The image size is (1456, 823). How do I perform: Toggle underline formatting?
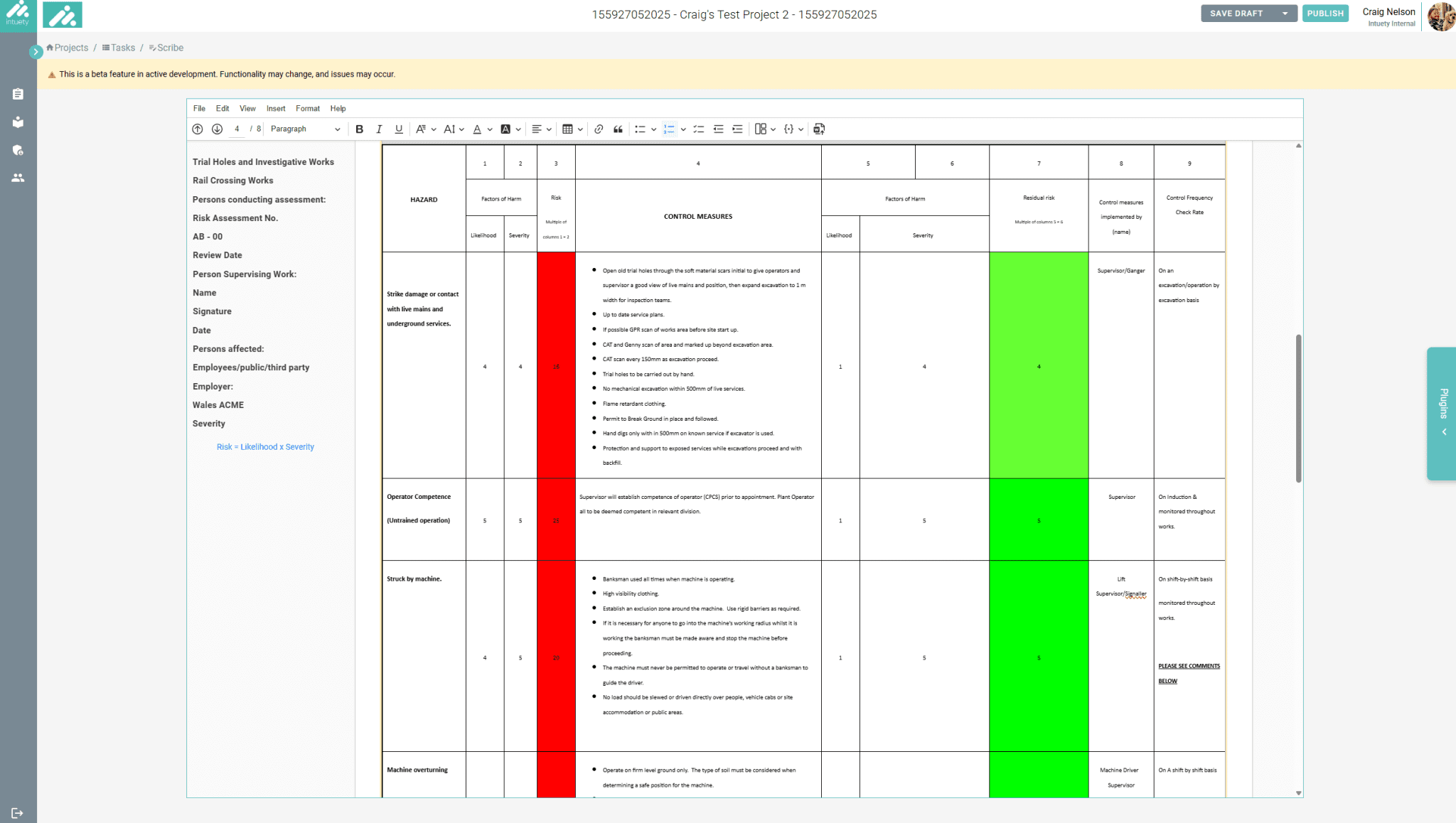[399, 129]
